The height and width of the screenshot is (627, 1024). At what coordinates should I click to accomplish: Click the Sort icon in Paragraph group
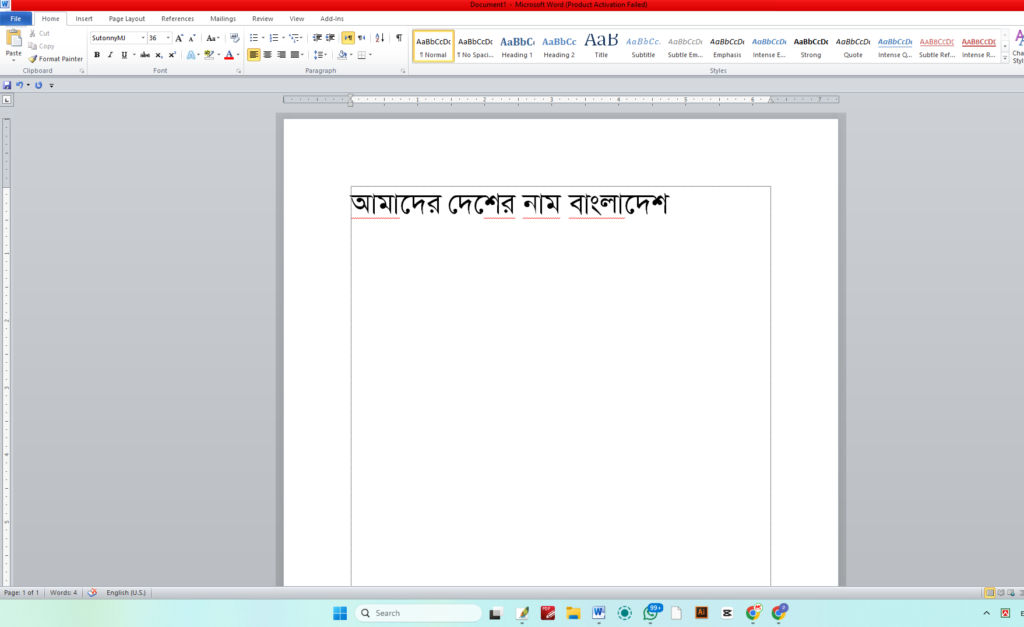(x=380, y=38)
